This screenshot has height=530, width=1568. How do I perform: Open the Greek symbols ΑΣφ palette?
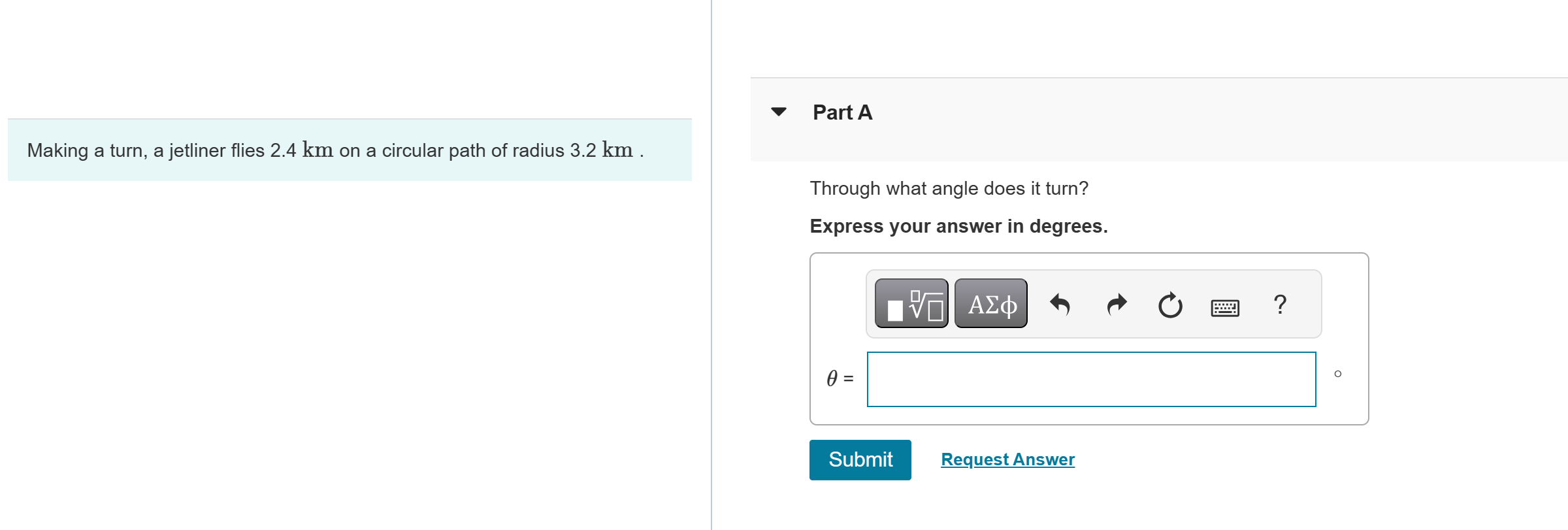pyautogui.click(x=990, y=303)
